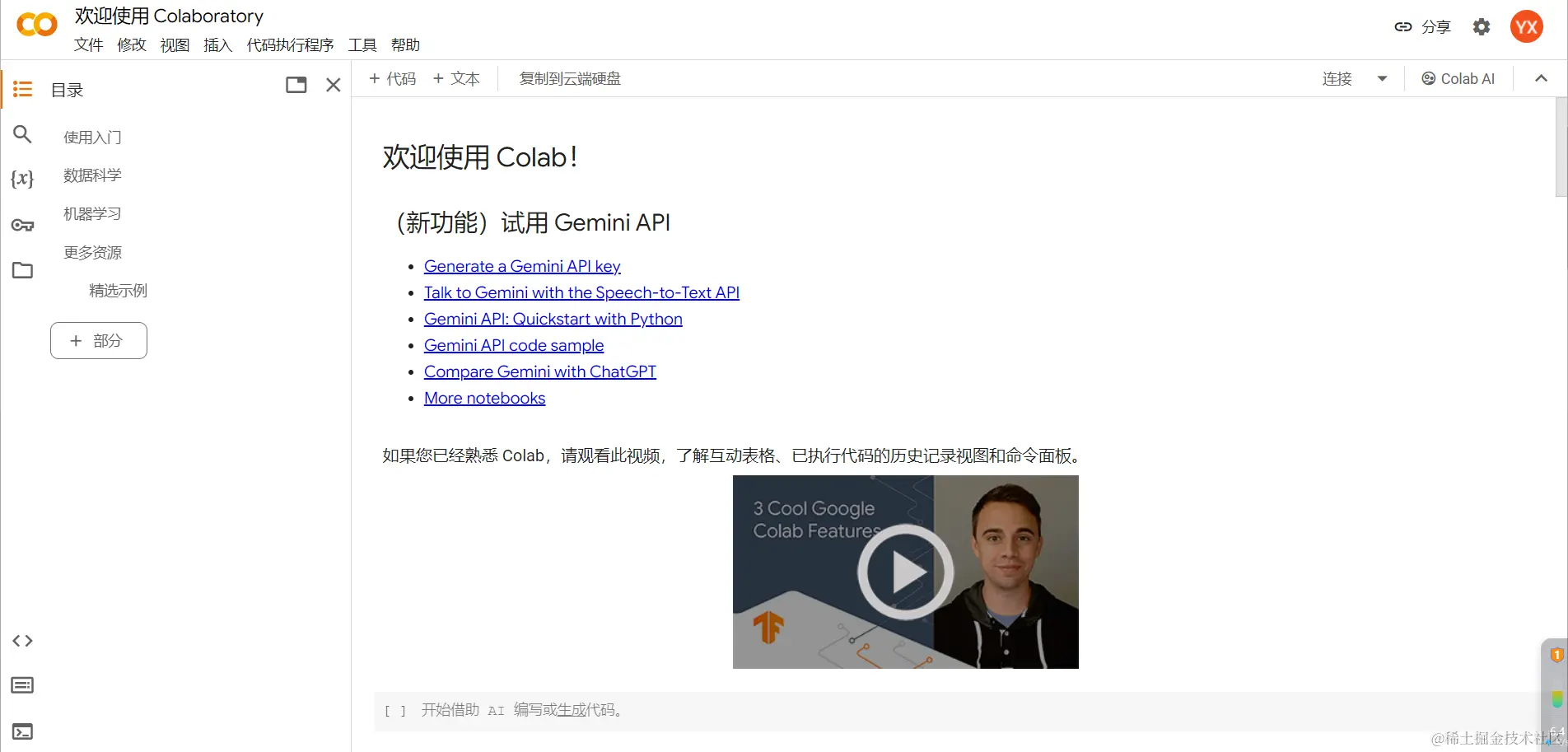Collapse the header with the up chevron
Screen dimensions: 1568x752
[x=1542, y=79]
